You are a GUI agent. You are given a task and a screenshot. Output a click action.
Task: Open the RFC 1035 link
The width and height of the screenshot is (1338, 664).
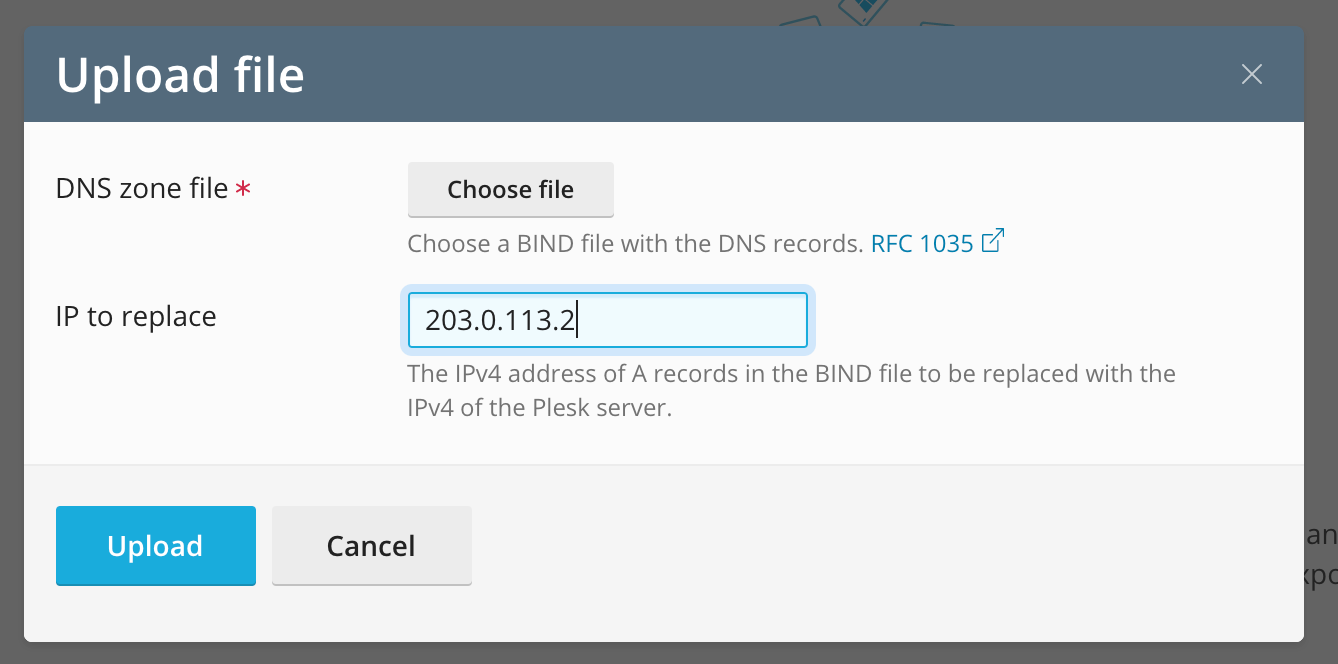click(x=922, y=244)
